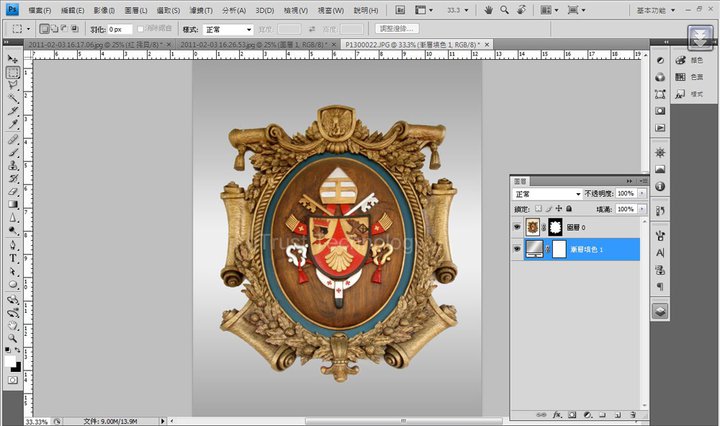720x426 pixels.
Task: Open the 基本功能 workspace switcher
Action: coord(655,10)
